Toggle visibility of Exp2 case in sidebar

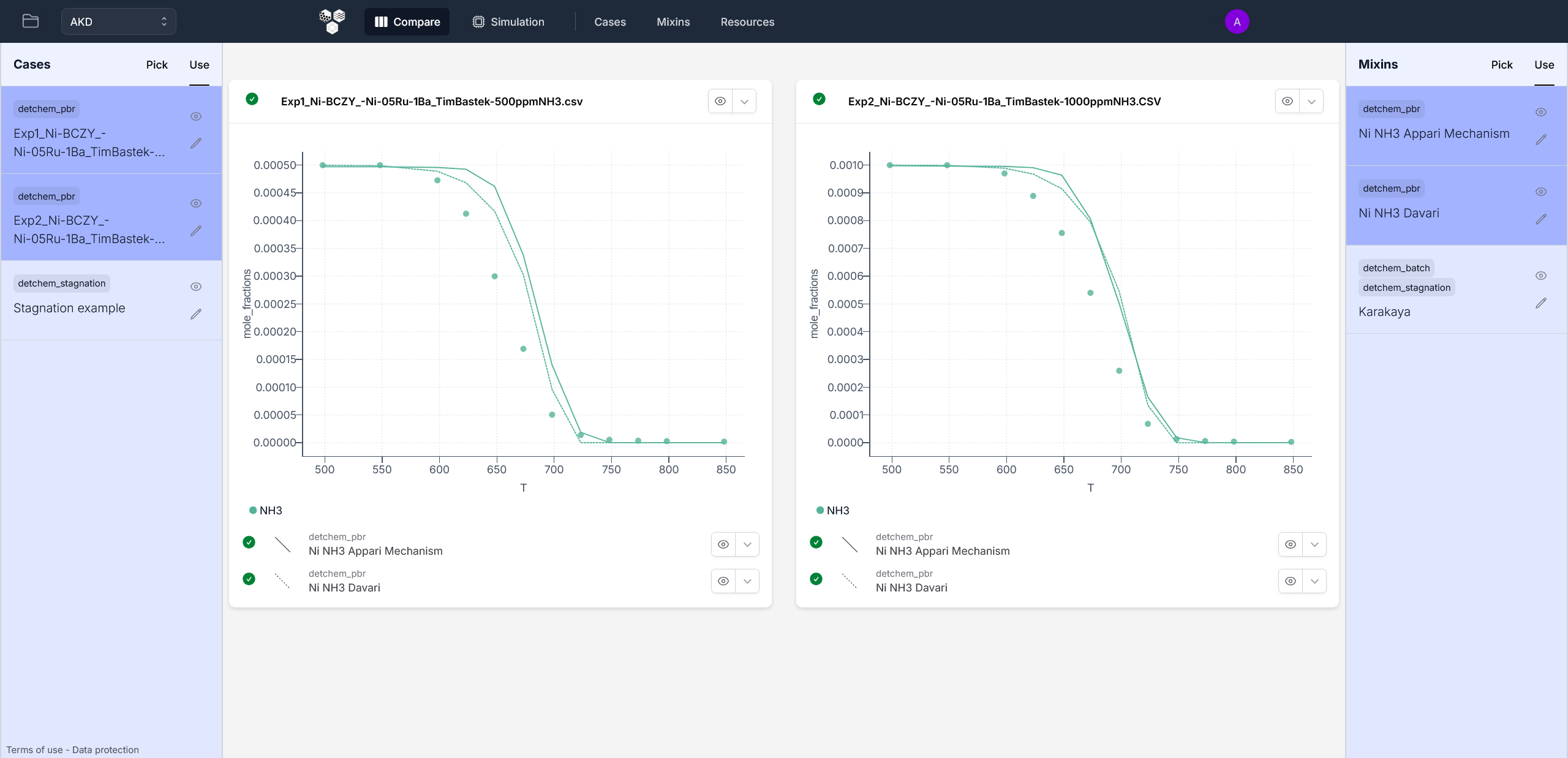tap(196, 203)
